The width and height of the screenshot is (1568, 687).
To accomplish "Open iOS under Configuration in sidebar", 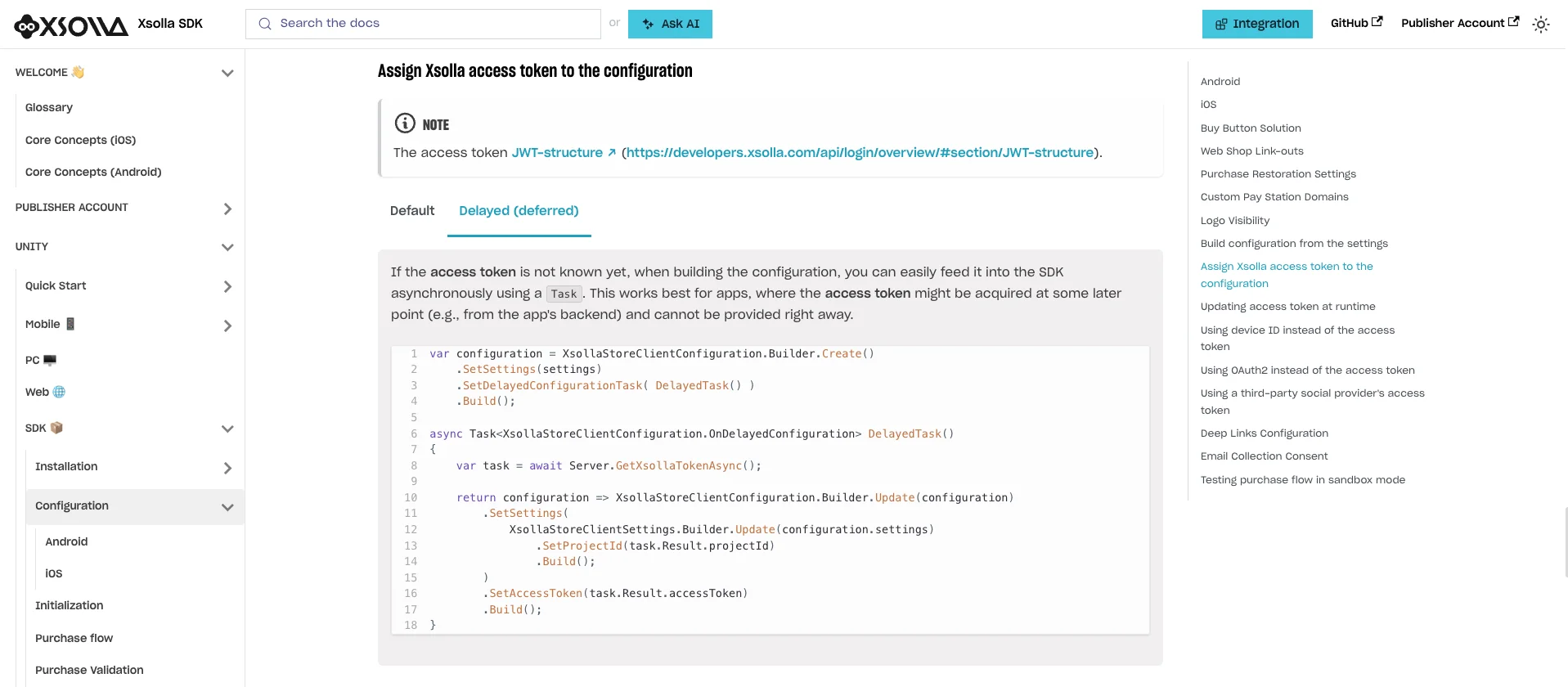I will point(54,573).
